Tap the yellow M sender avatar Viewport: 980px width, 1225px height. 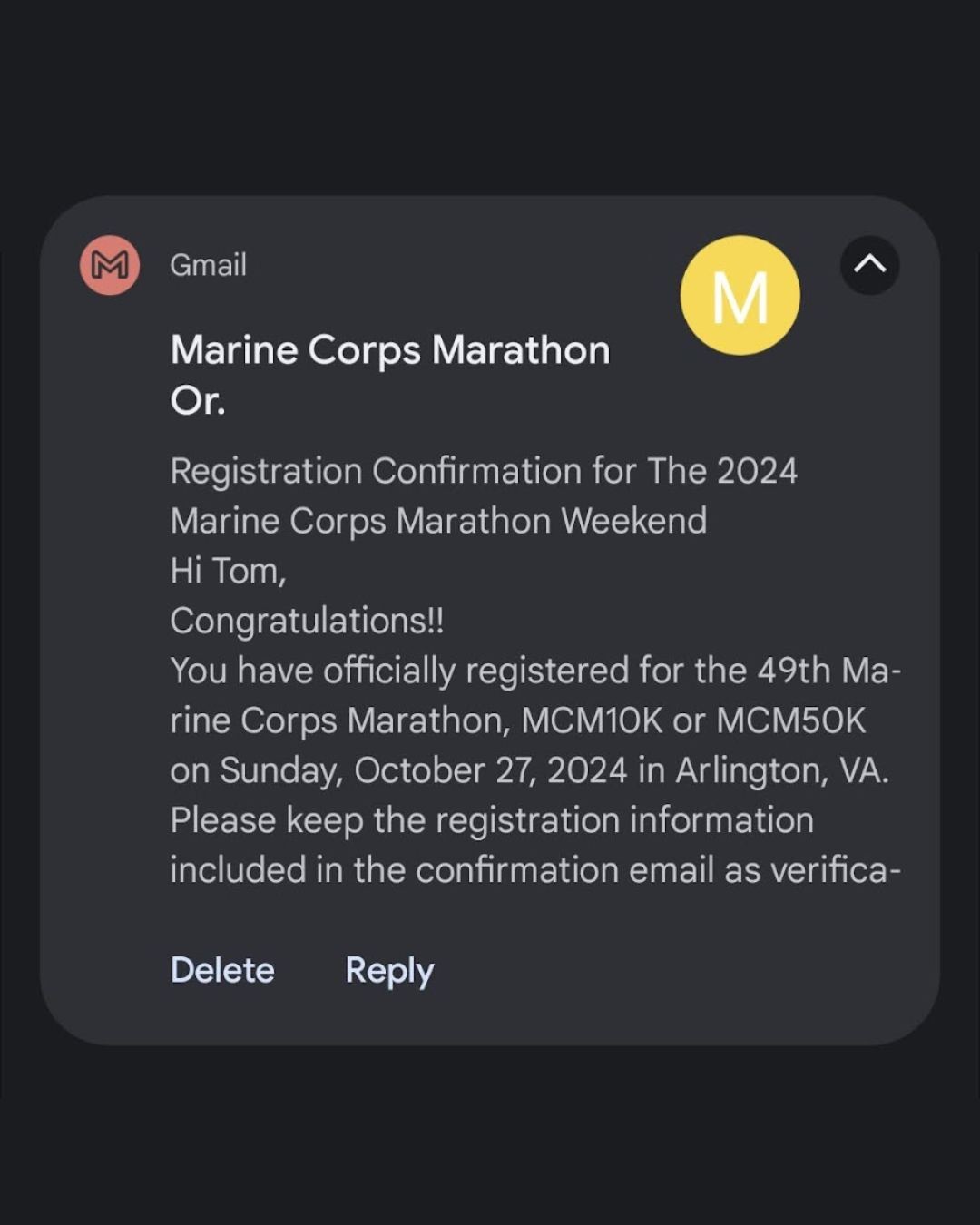click(740, 296)
